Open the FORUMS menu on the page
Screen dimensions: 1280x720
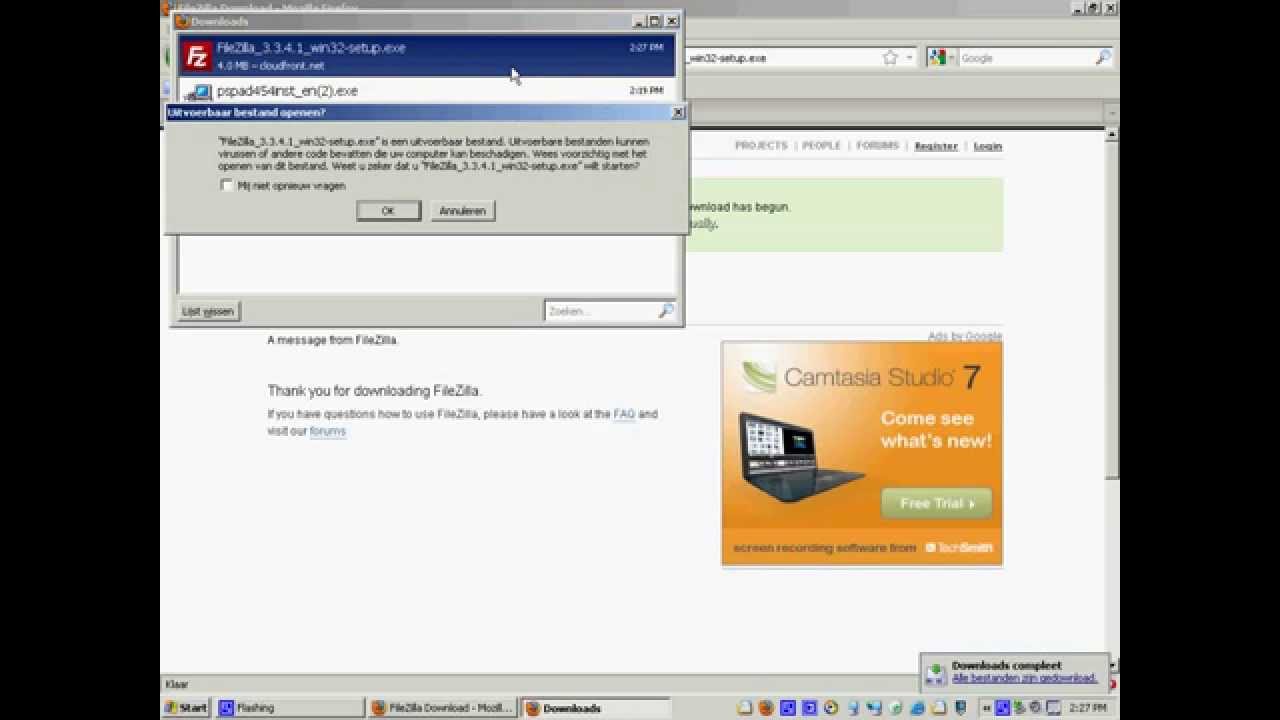pos(877,145)
